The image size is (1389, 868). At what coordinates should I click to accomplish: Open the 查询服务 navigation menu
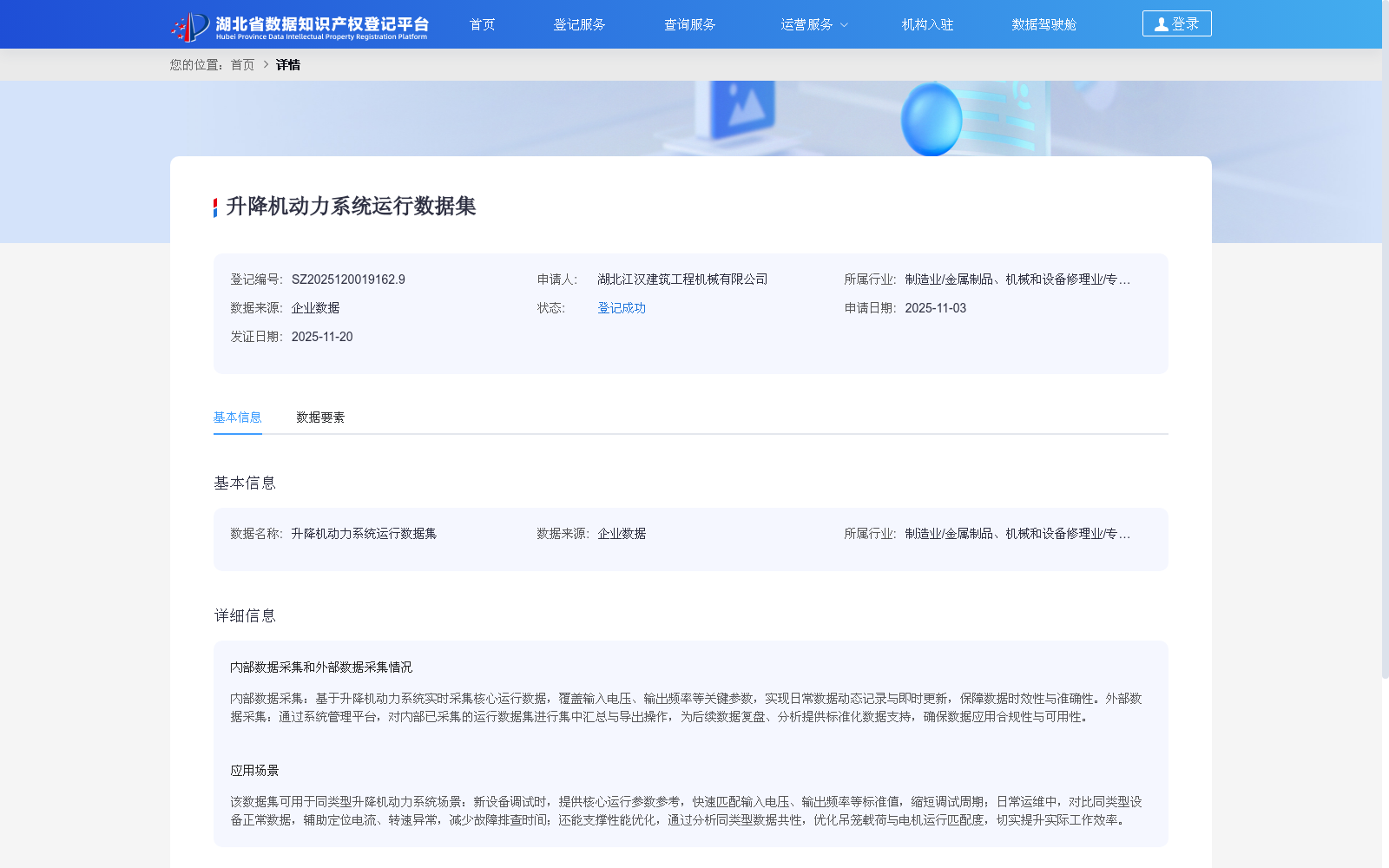(689, 24)
